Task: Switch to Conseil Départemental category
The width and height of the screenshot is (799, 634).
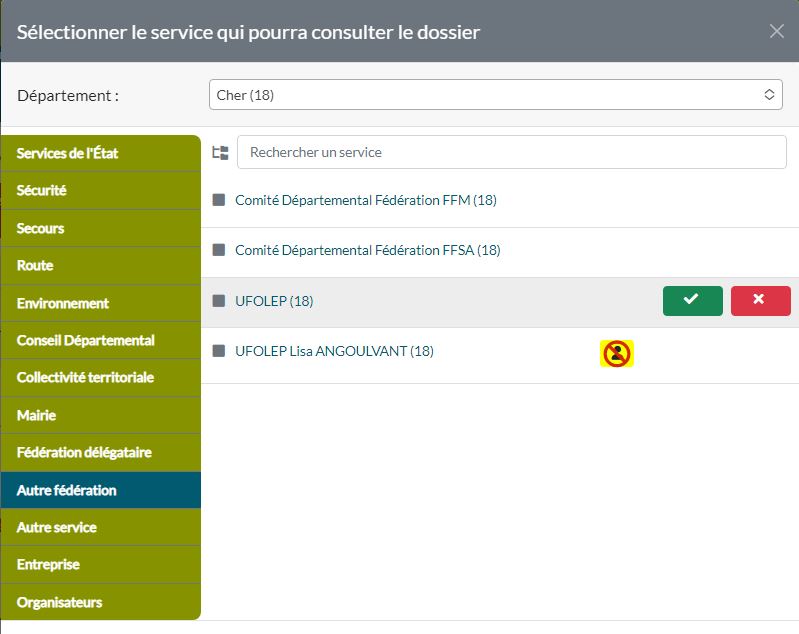Action: tap(101, 340)
